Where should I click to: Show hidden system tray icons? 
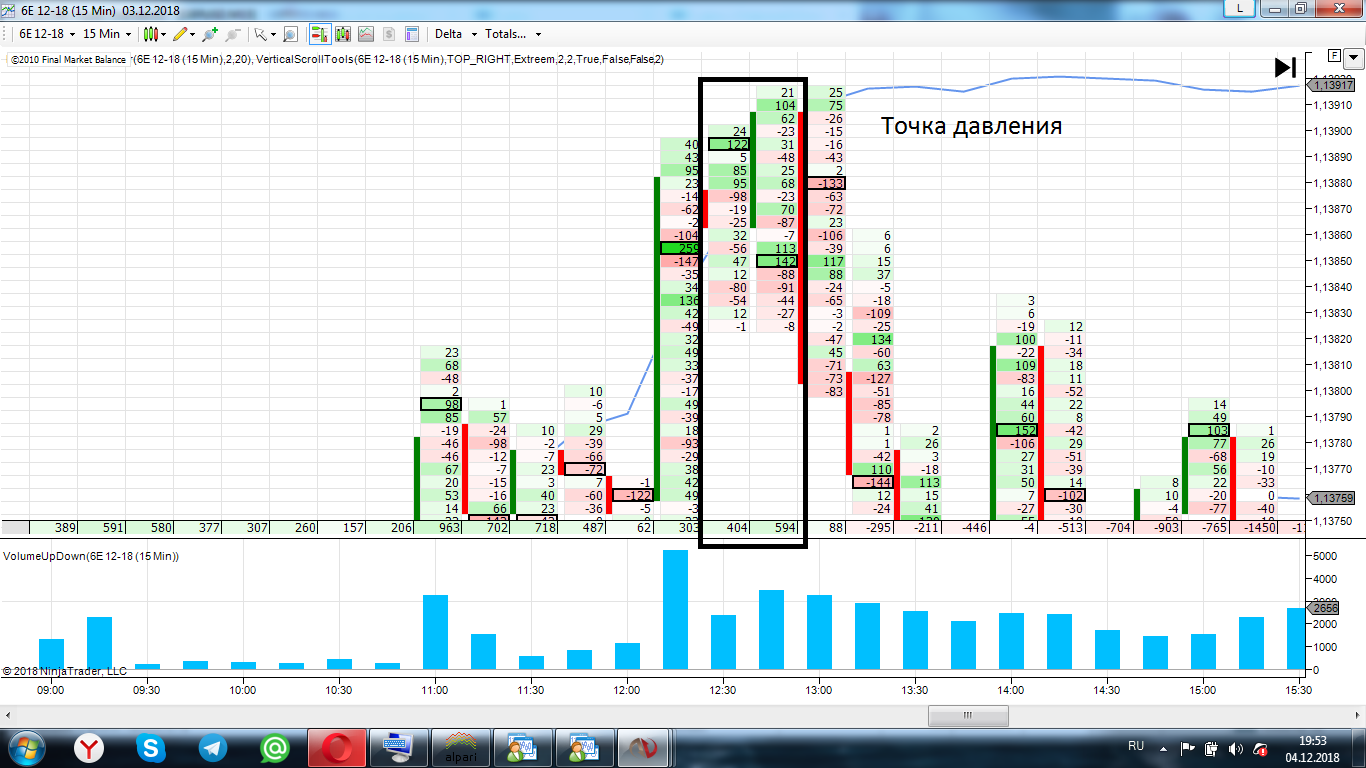click(1162, 747)
